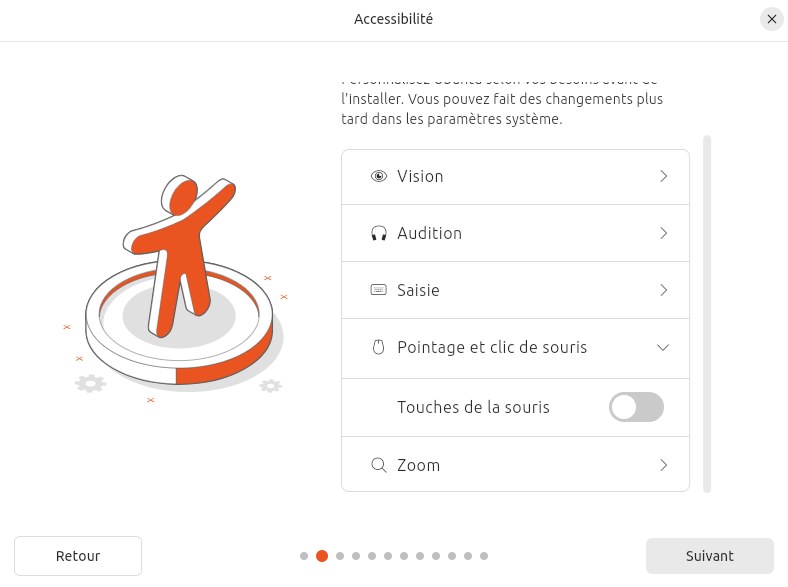The image size is (788, 587).
Task: Jump to the first page indicator dot
Action: coord(304,556)
